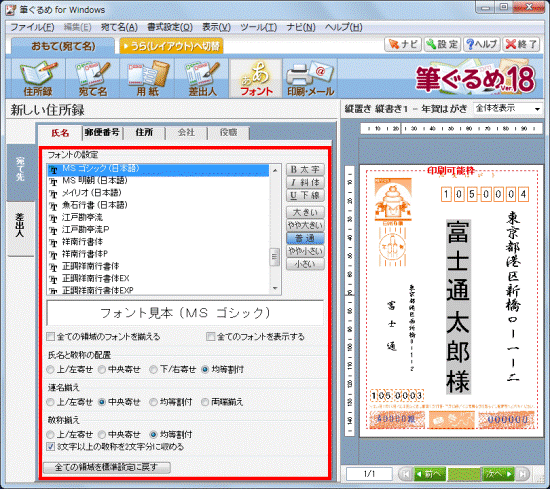Switch to the 住所 tab
The width and height of the screenshot is (550, 489).
tap(144, 132)
